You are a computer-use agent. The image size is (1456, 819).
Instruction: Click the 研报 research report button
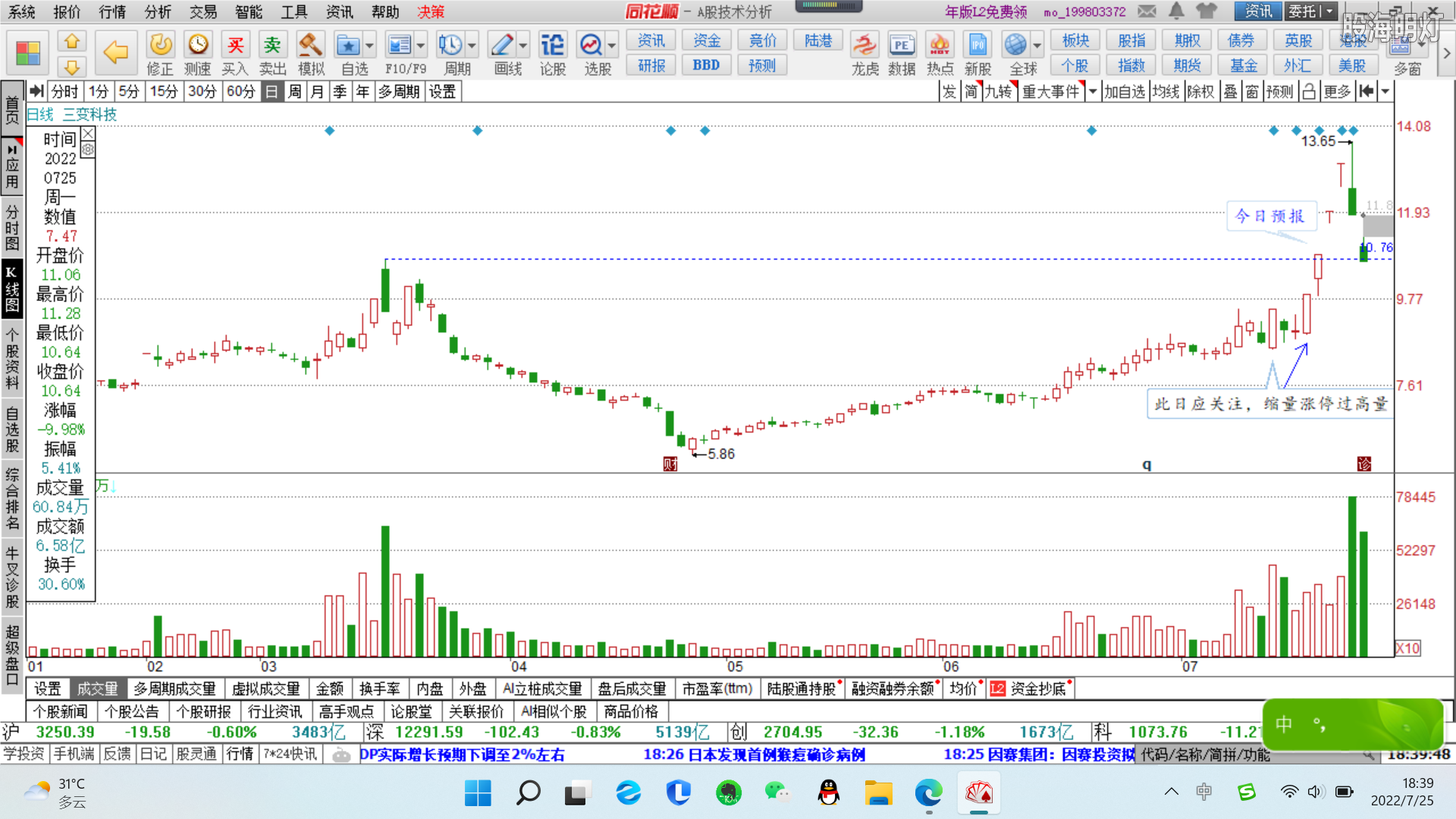(651, 65)
